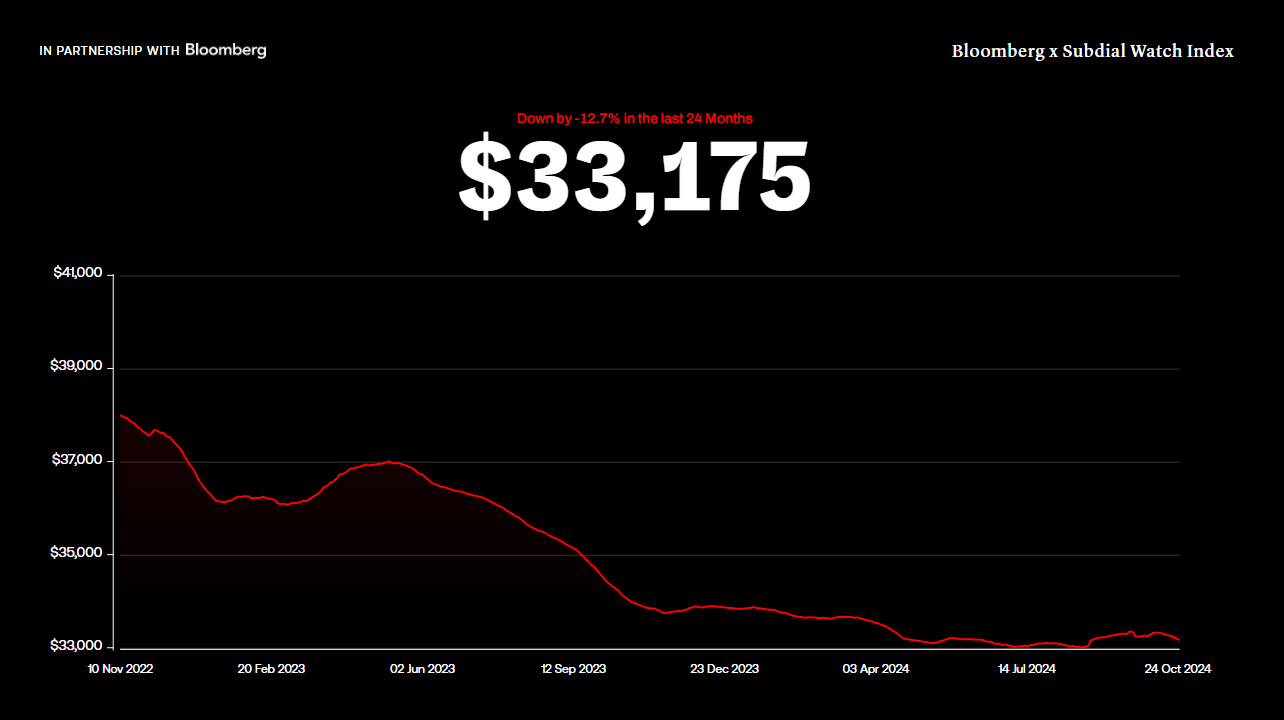Viewport: 1284px width, 720px height.
Task: Click the chart line's end point at Oct 2024
Action: [x=1179, y=640]
